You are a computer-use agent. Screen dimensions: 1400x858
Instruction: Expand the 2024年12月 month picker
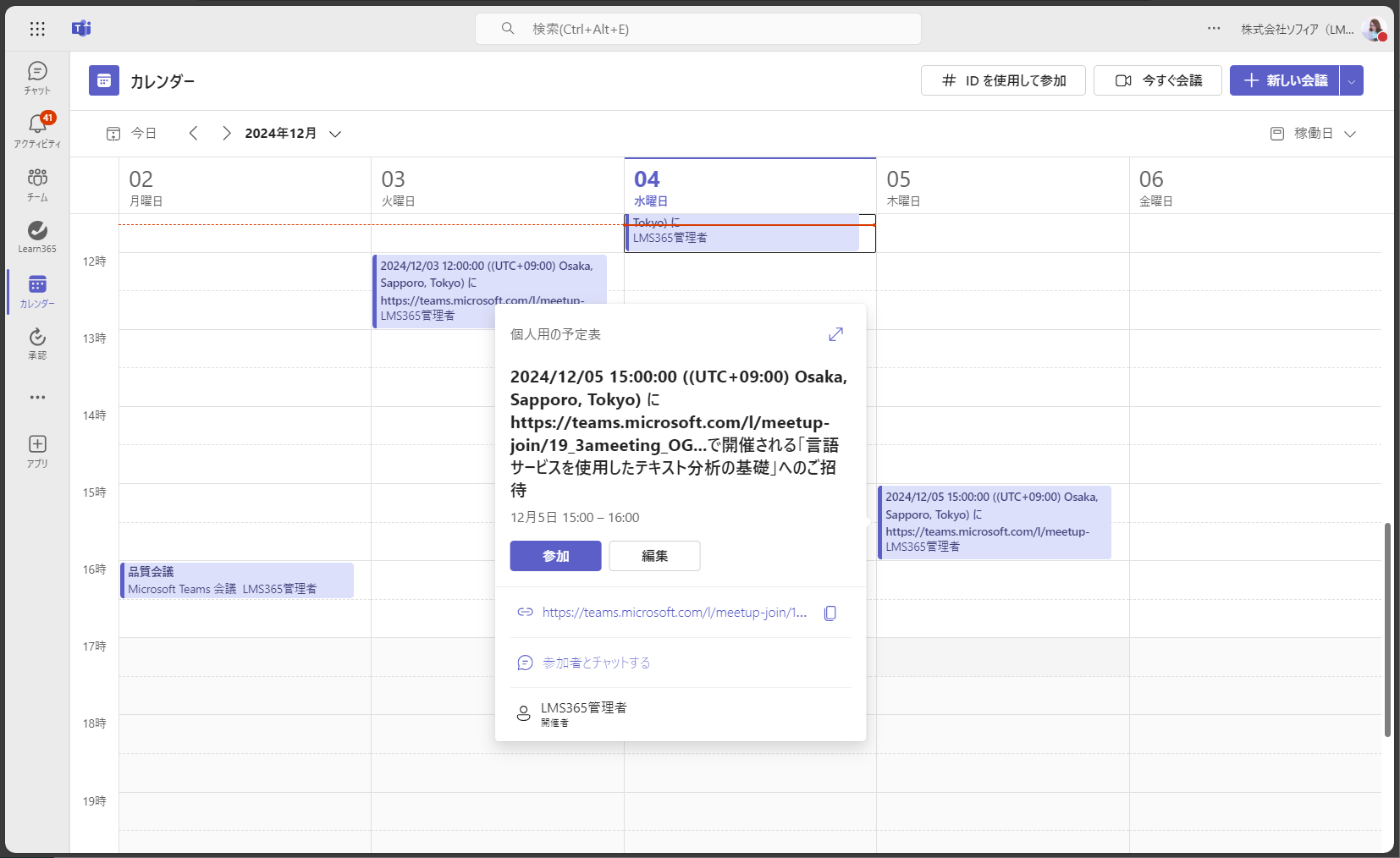click(293, 133)
